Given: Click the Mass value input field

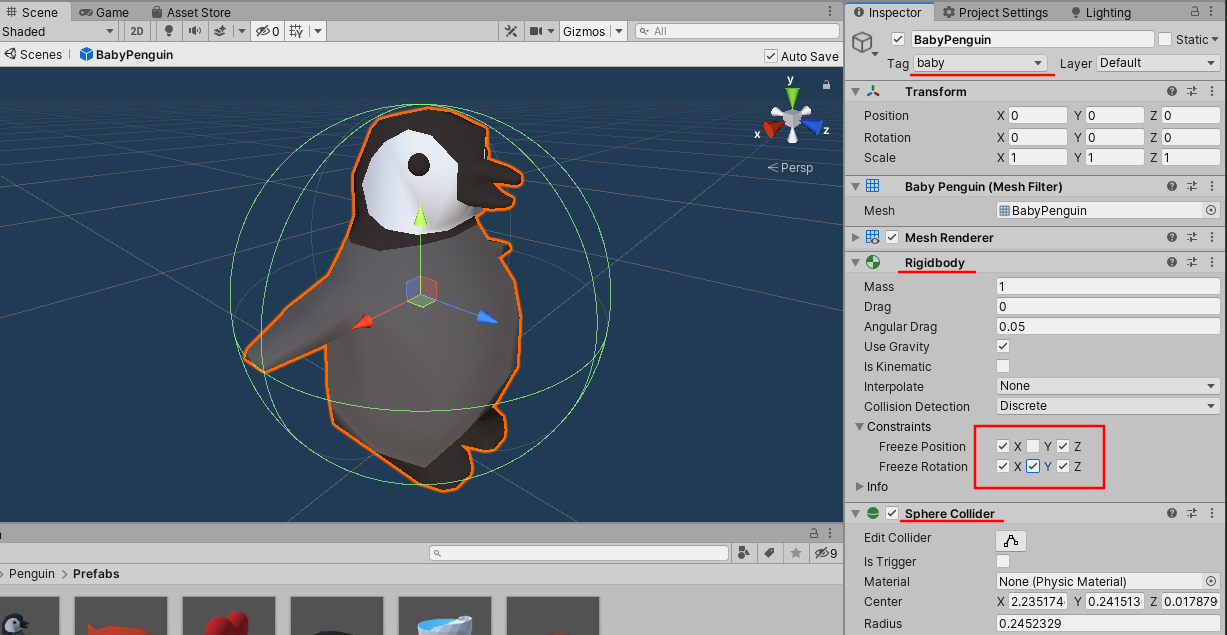Looking at the screenshot, I should pyautogui.click(x=1108, y=286).
